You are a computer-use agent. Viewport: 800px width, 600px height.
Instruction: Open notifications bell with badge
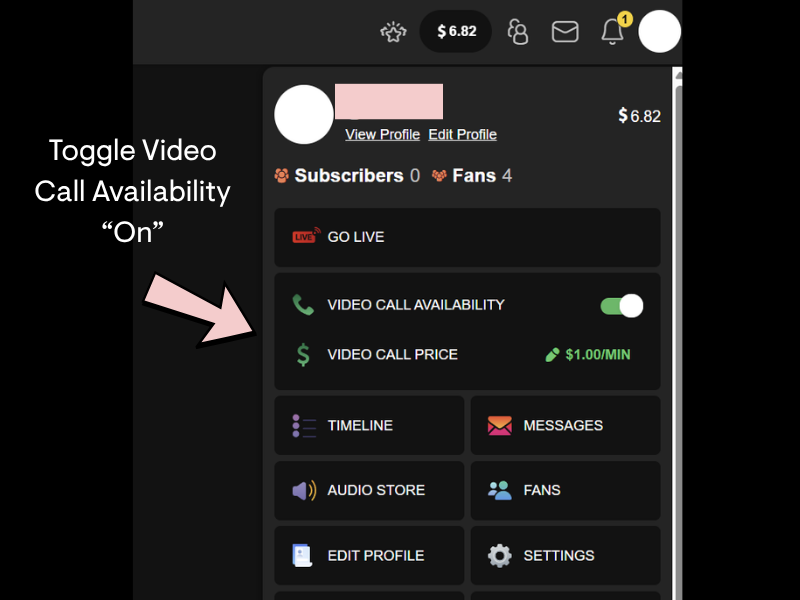[615, 30]
